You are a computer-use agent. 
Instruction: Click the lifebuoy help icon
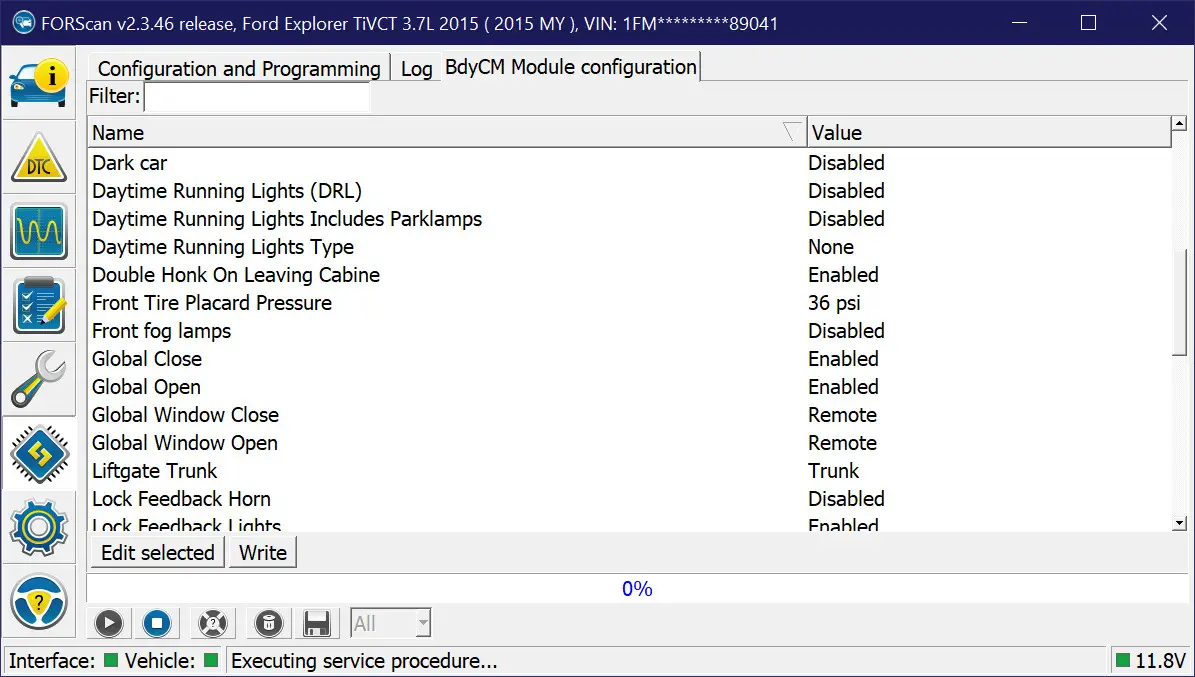click(213, 624)
